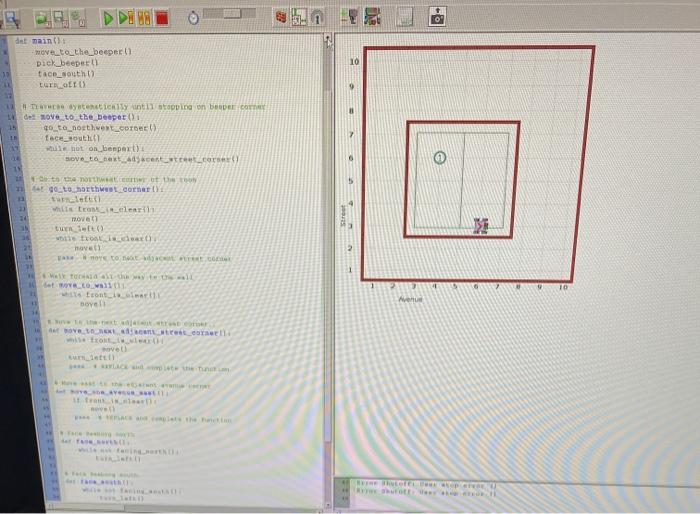
Task: Click the add or remove robot icon
Action: click(350, 17)
